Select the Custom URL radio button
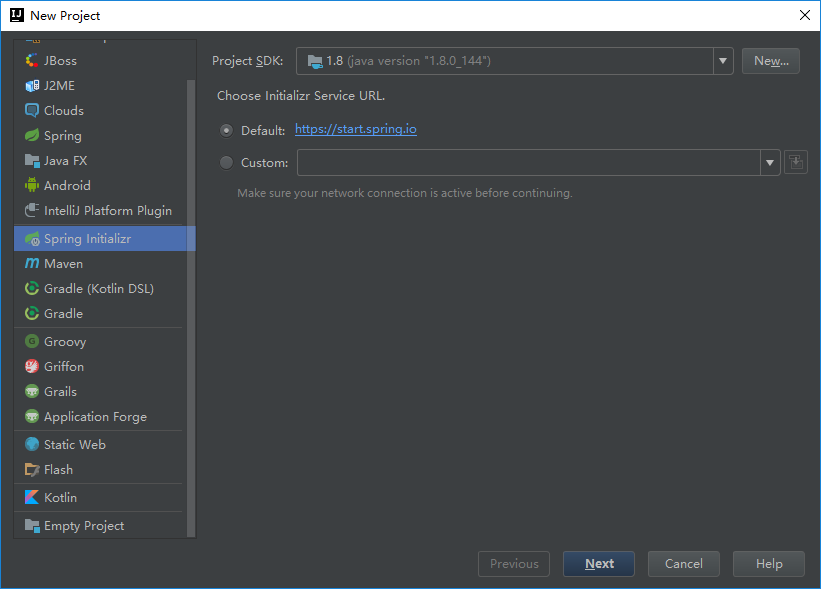The image size is (821, 589). tap(226, 163)
